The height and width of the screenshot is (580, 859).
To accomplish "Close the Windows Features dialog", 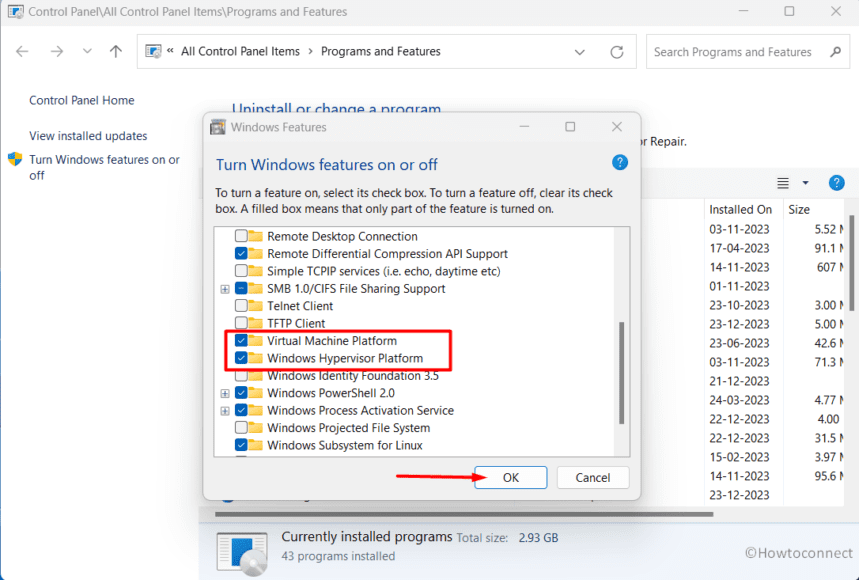I will tap(617, 127).
